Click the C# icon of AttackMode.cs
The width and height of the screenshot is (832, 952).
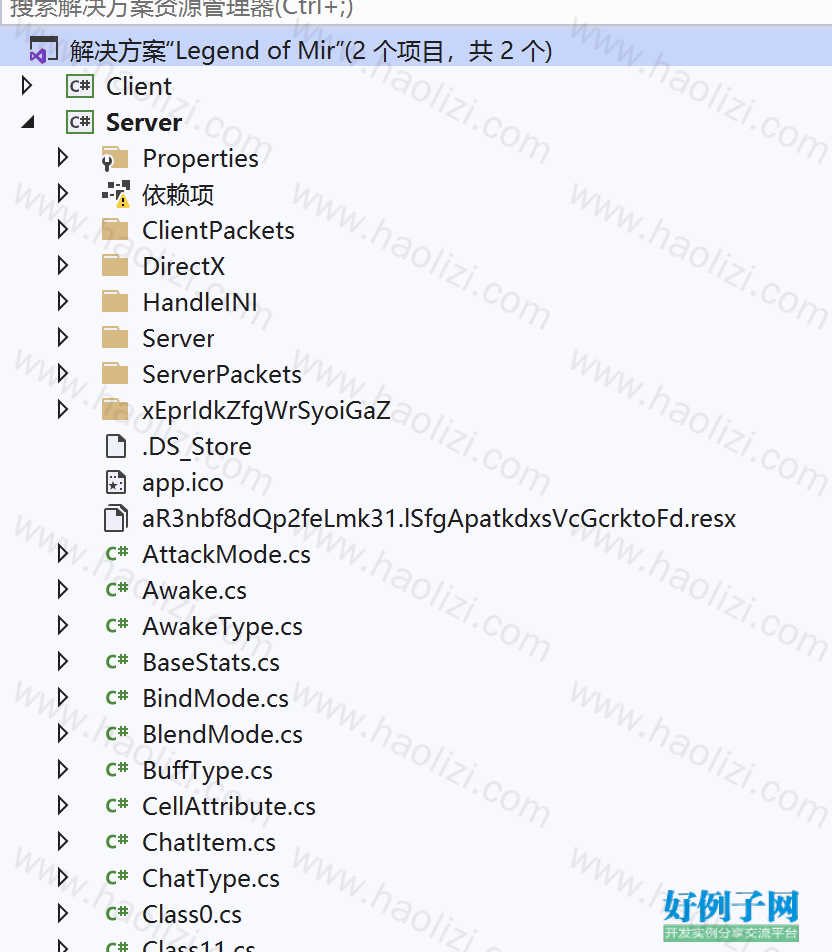(x=117, y=553)
